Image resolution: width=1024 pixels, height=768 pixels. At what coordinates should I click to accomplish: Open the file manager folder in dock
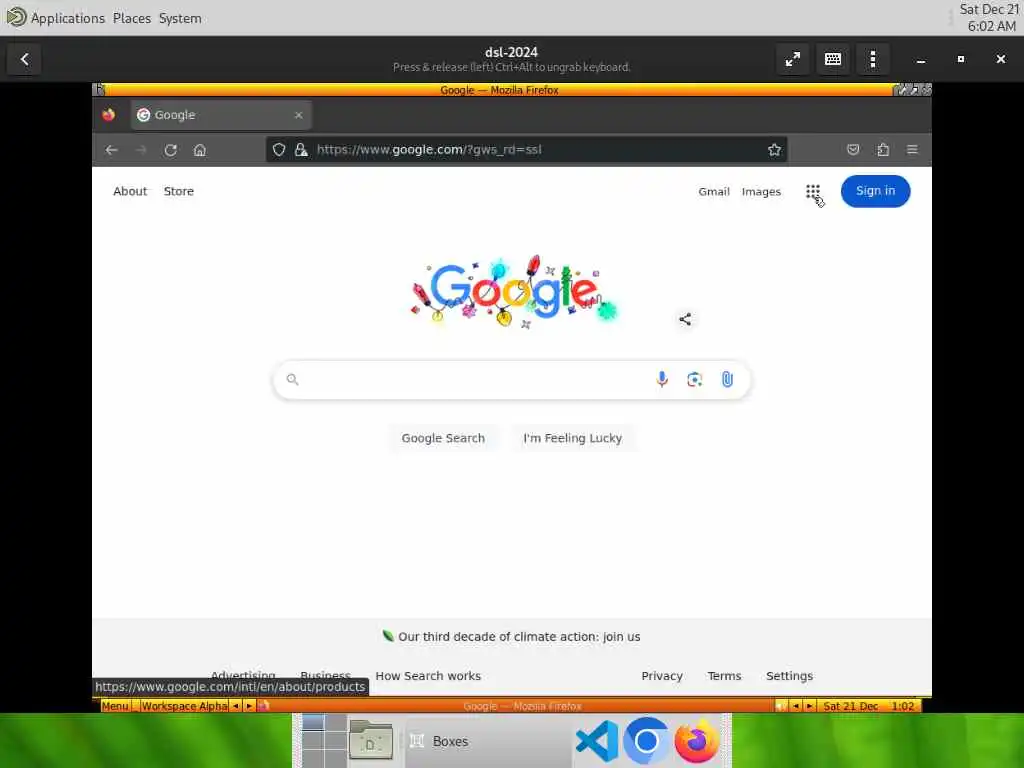coord(370,741)
